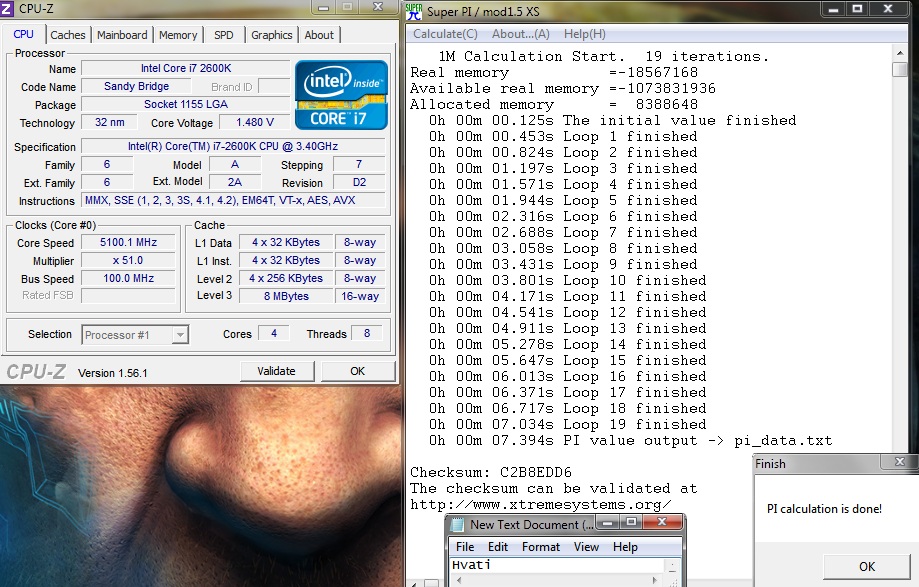Open the Help(H) menu in Super PI
Image resolution: width=919 pixels, height=587 pixels.
coord(584,34)
